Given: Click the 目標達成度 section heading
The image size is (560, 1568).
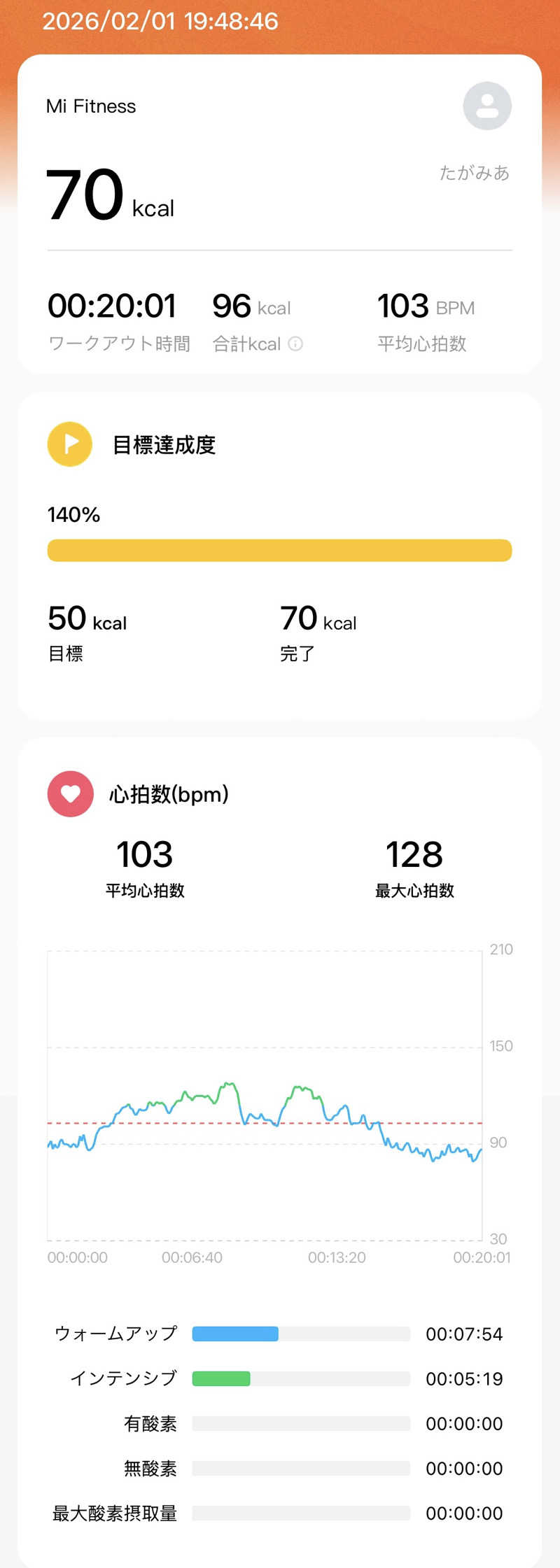Looking at the screenshot, I should (164, 445).
